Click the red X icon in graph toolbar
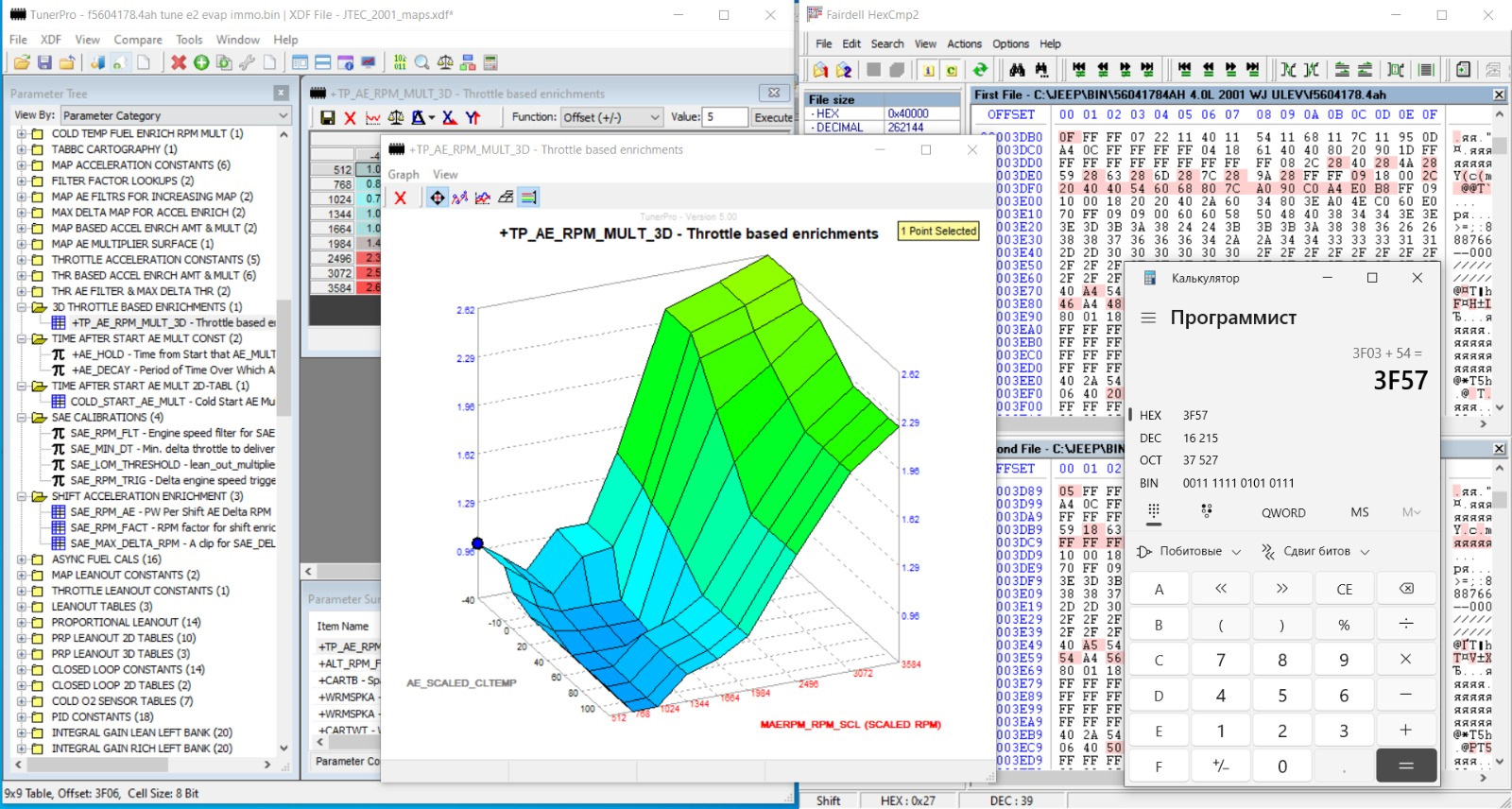The width and height of the screenshot is (1512, 809). coord(401,198)
